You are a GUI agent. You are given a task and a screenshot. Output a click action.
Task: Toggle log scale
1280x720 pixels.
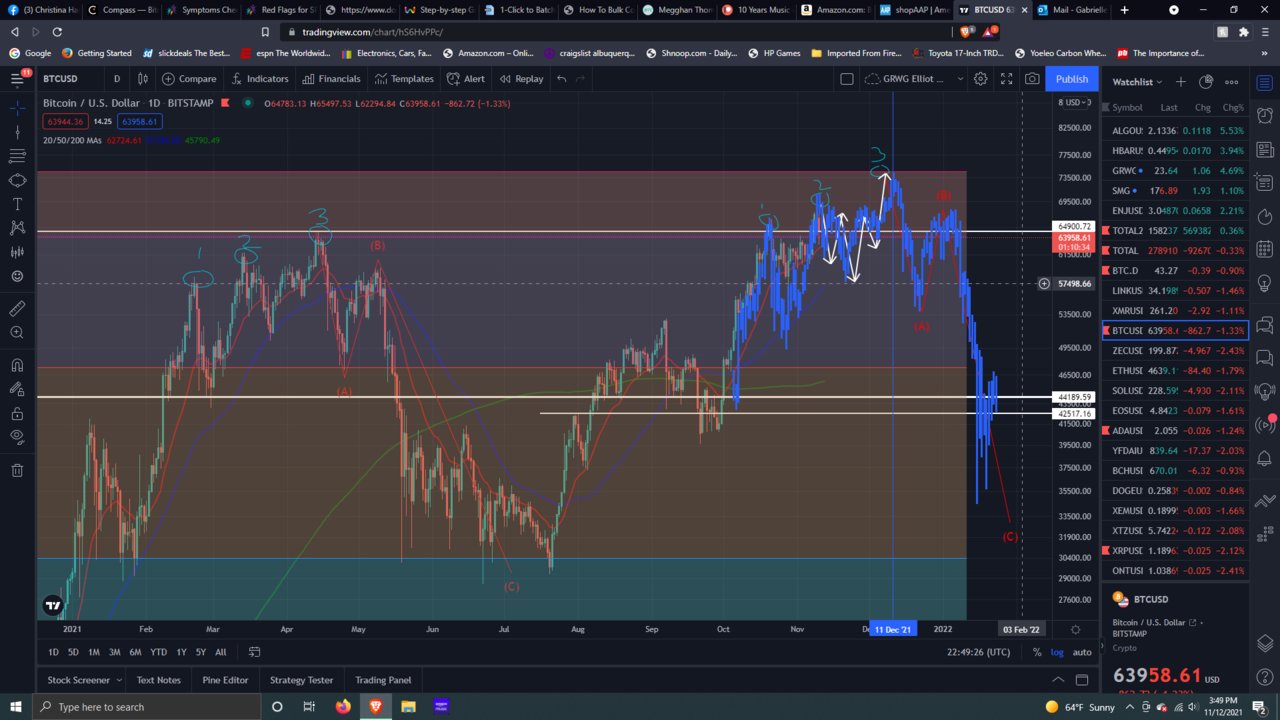pos(1057,652)
